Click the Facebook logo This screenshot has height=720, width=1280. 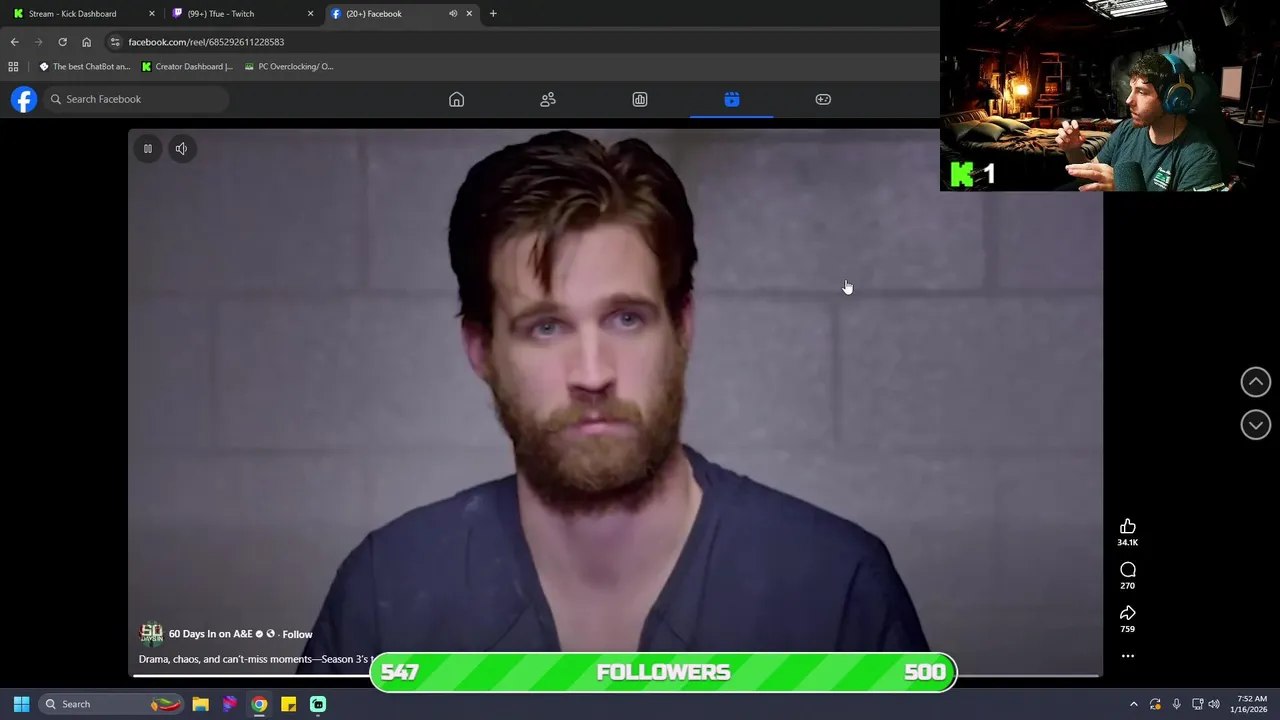pyautogui.click(x=24, y=99)
